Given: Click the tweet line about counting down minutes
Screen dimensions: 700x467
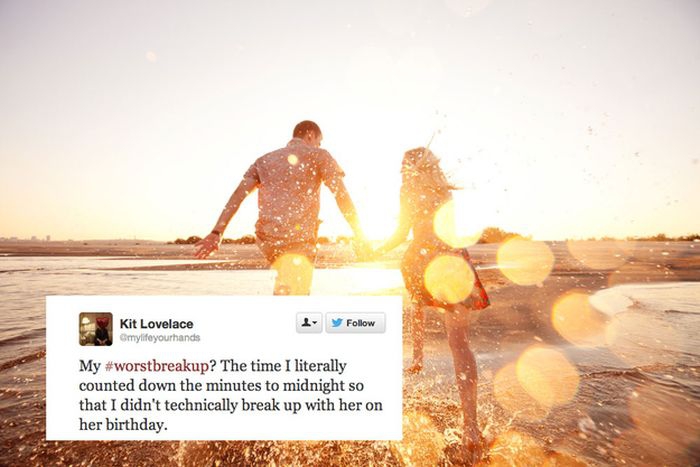Looking at the screenshot, I should (221, 385).
